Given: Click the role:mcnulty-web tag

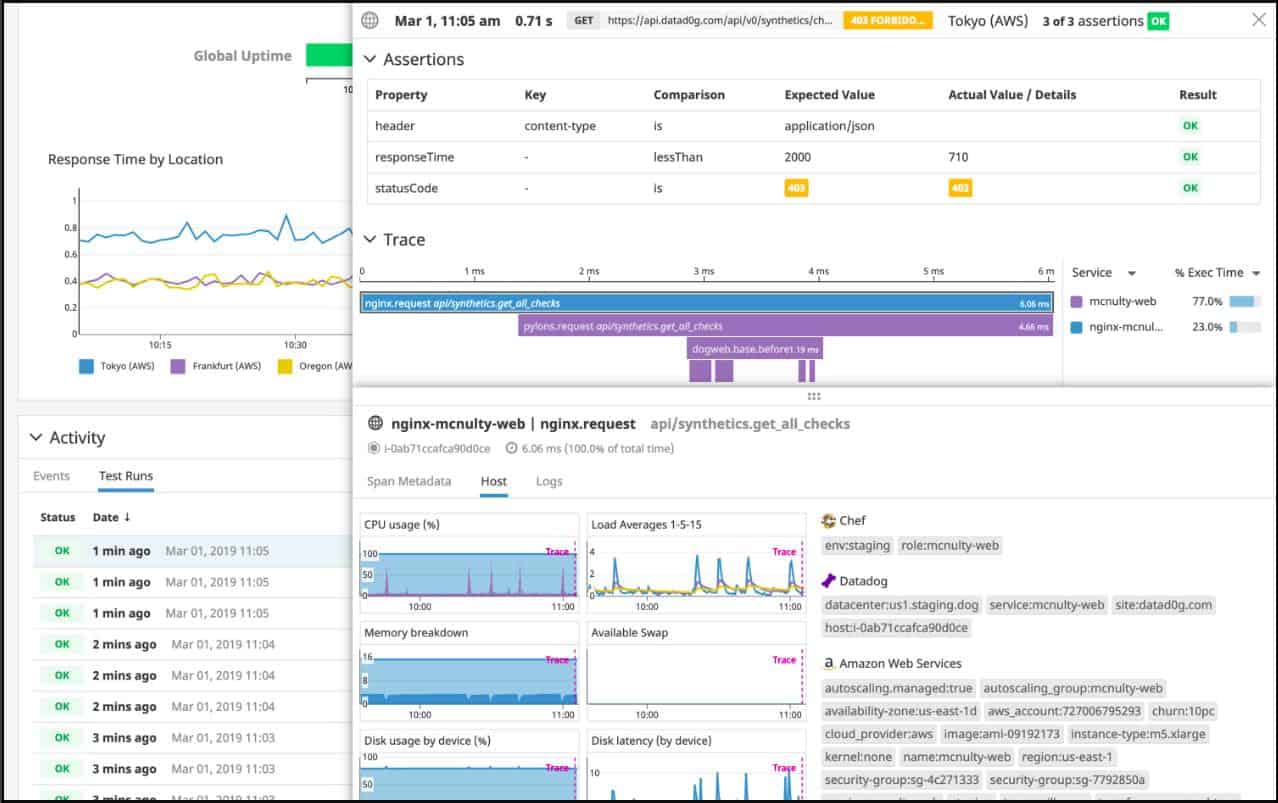Looking at the screenshot, I should pyautogui.click(x=950, y=546).
